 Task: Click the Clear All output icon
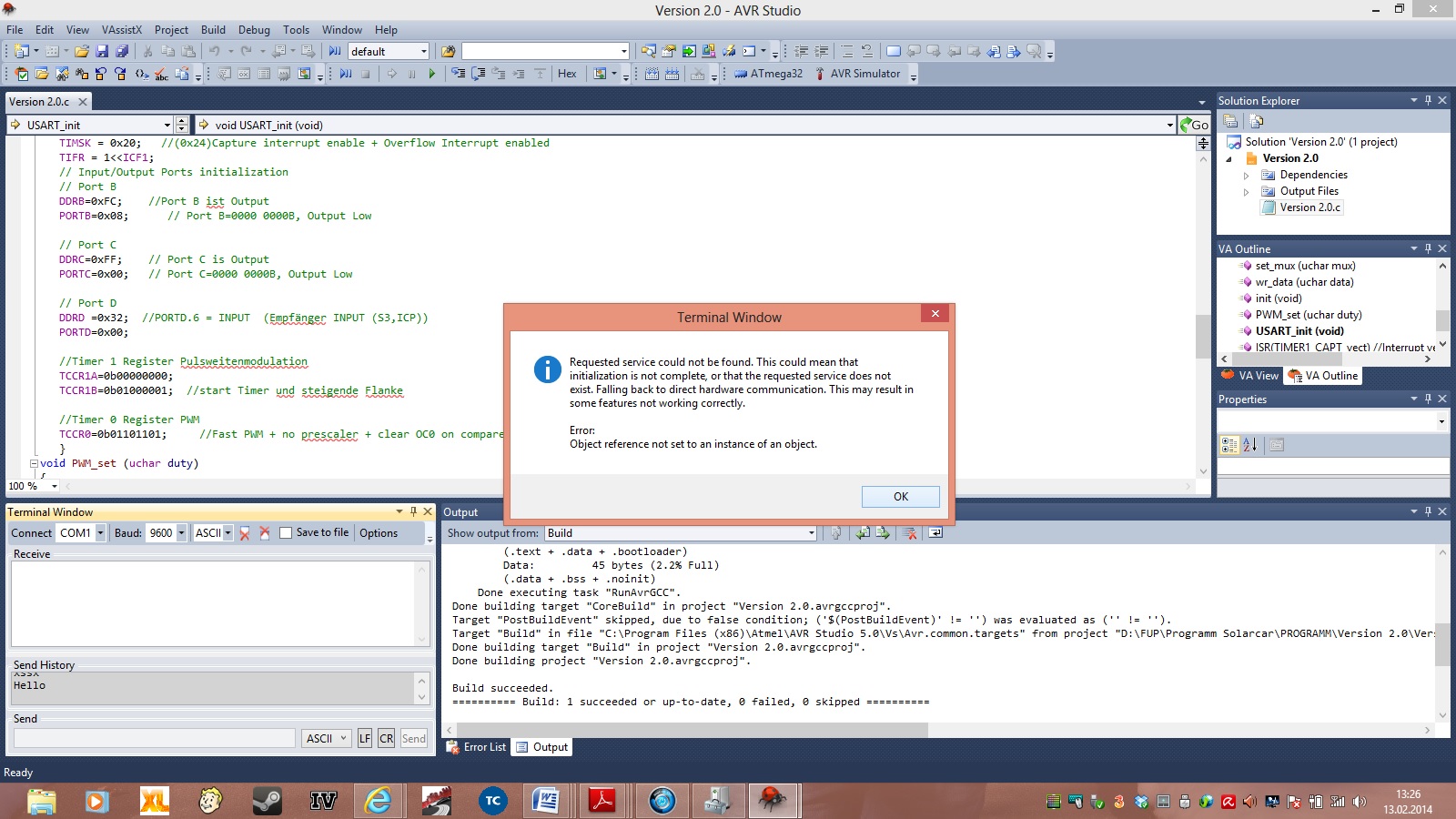point(908,533)
